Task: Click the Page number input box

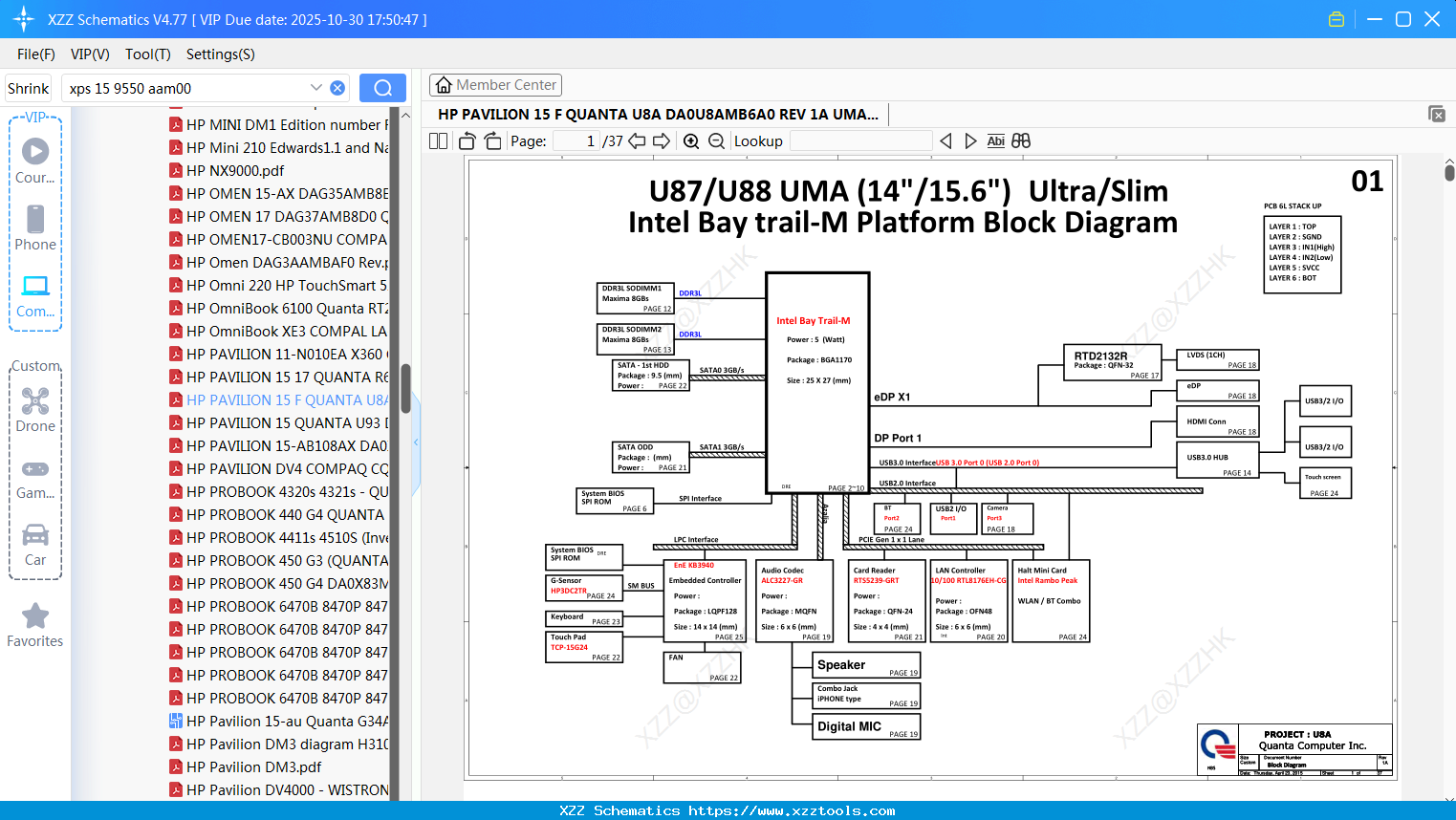Action: 576,141
